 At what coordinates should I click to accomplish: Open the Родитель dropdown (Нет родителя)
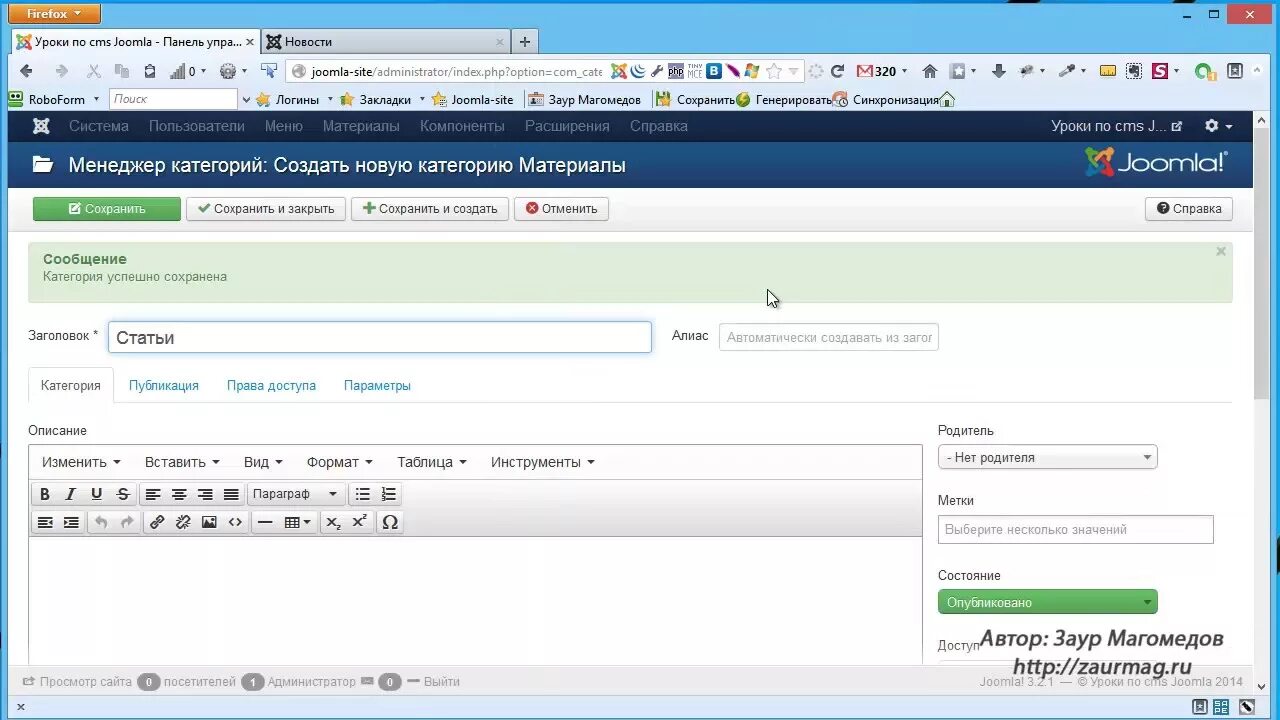point(1047,457)
